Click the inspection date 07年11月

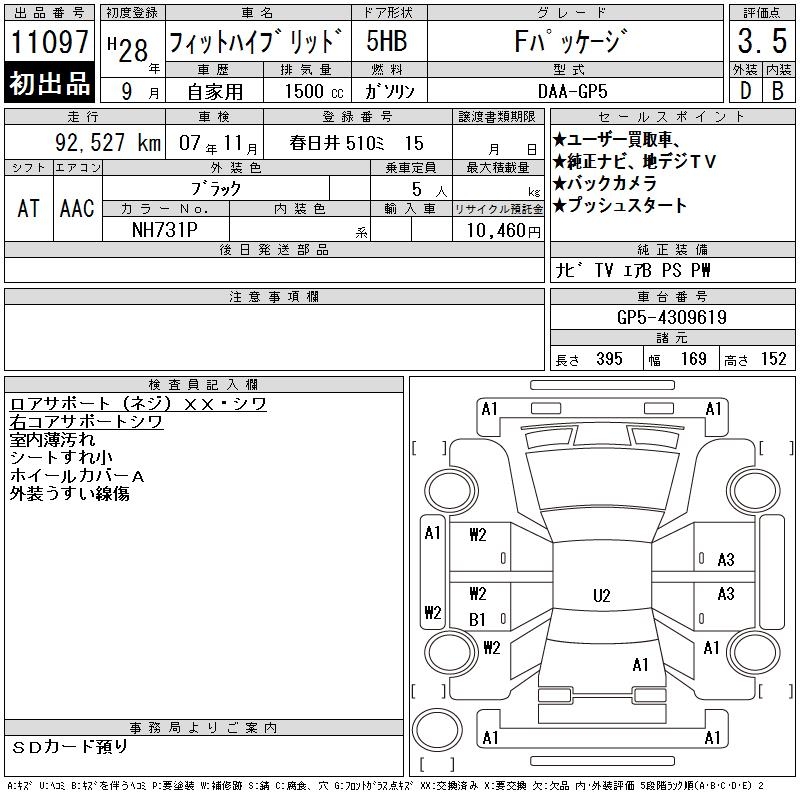click(218, 143)
